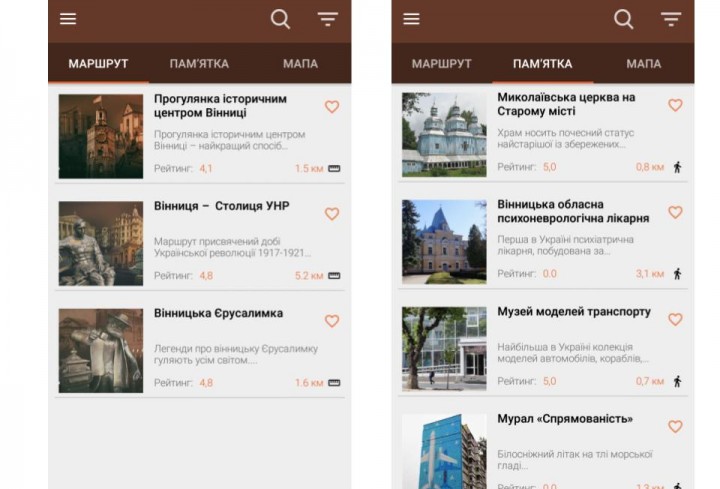Click description Найбільша в Україні колекція
This screenshot has height=489, width=720.
[573, 353]
